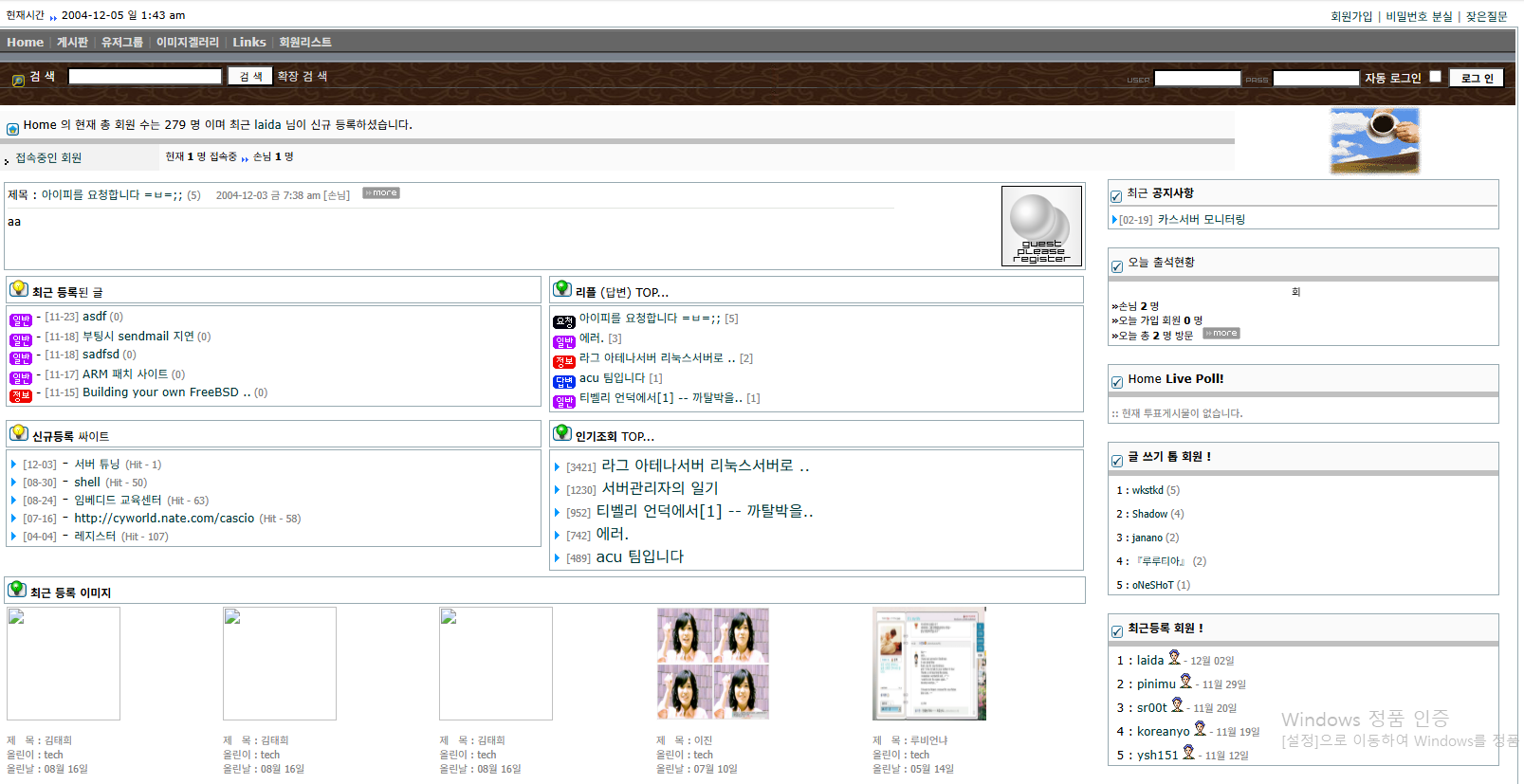Open the 회원가입 link
The width and height of the screenshot is (1524, 784).
point(1350,16)
